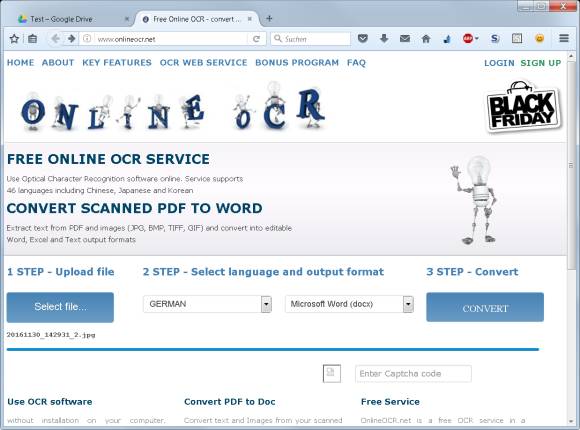
Task: Click heading CONVERT SCANNED PDF TO WORD
Action: point(135,208)
